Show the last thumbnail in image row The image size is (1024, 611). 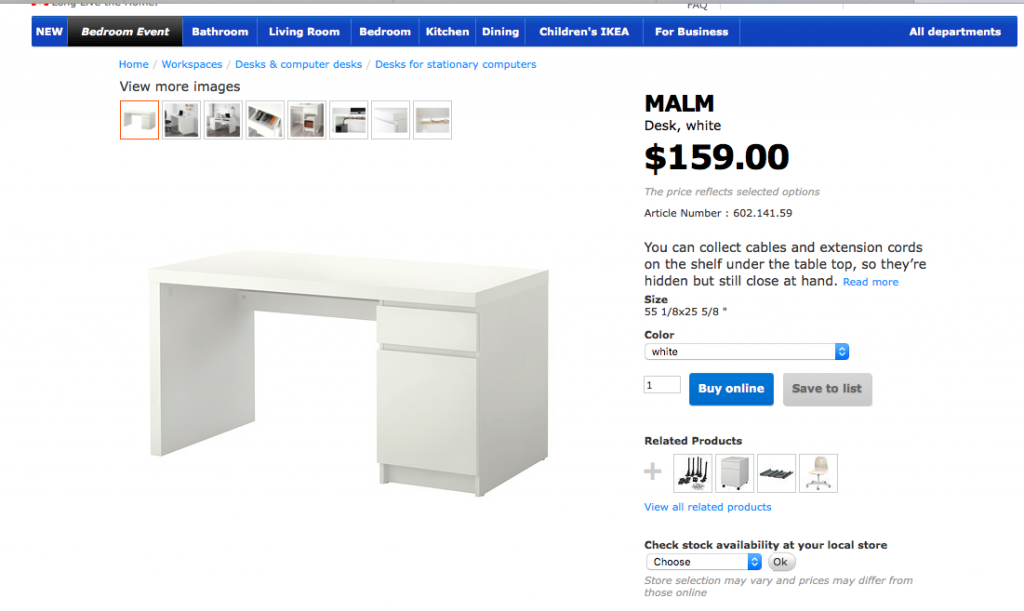pyautogui.click(x=432, y=119)
